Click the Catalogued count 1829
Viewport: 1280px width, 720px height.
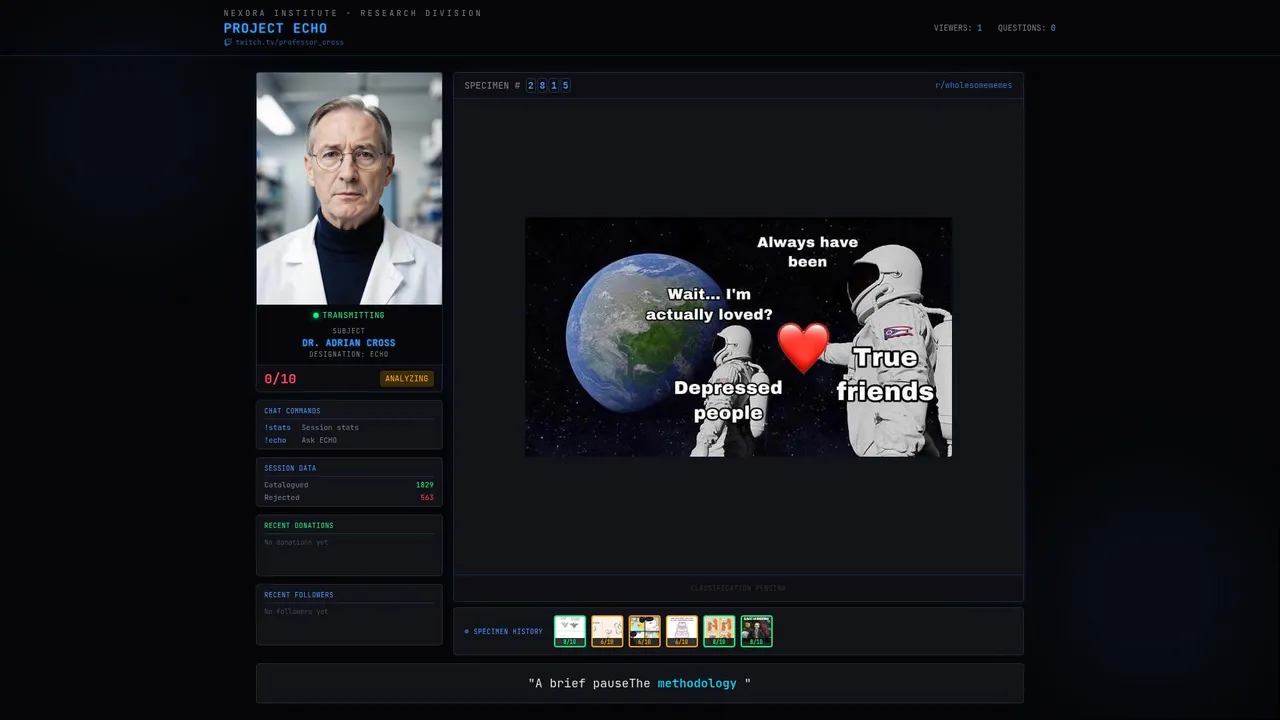425,485
